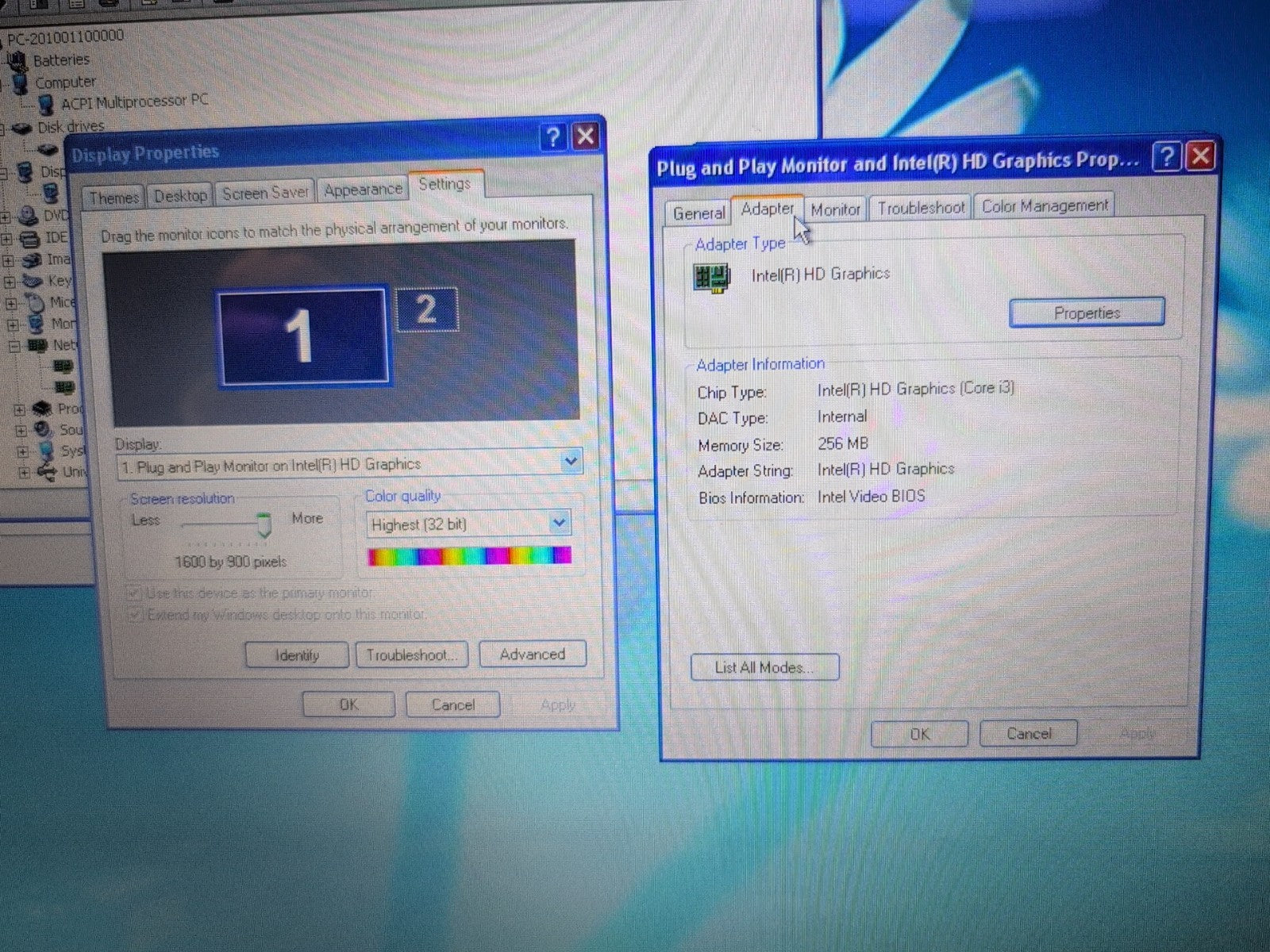Viewport: 1270px width, 952px height.
Task: Open the Color quality dropdown
Action: coord(560,522)
